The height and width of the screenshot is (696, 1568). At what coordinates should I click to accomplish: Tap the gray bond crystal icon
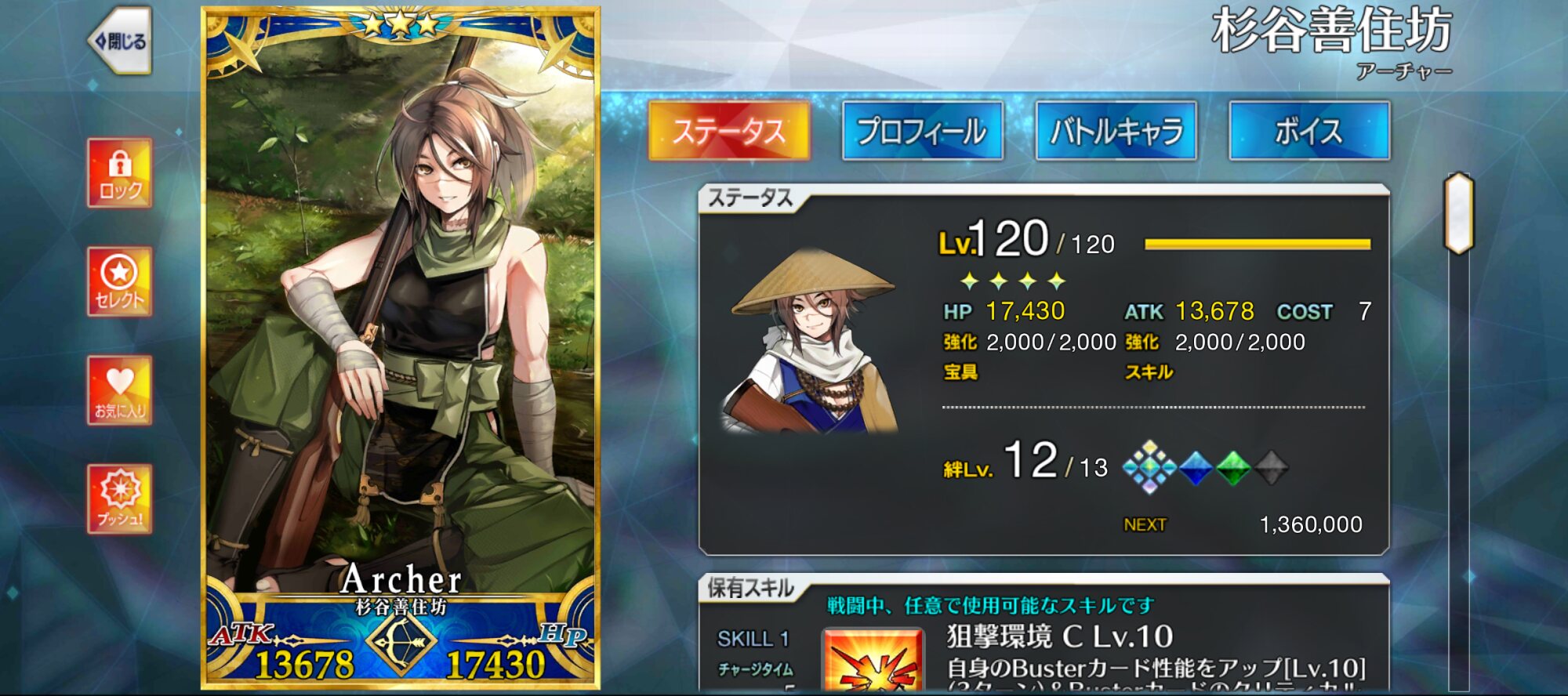(x=1272, y=468)
